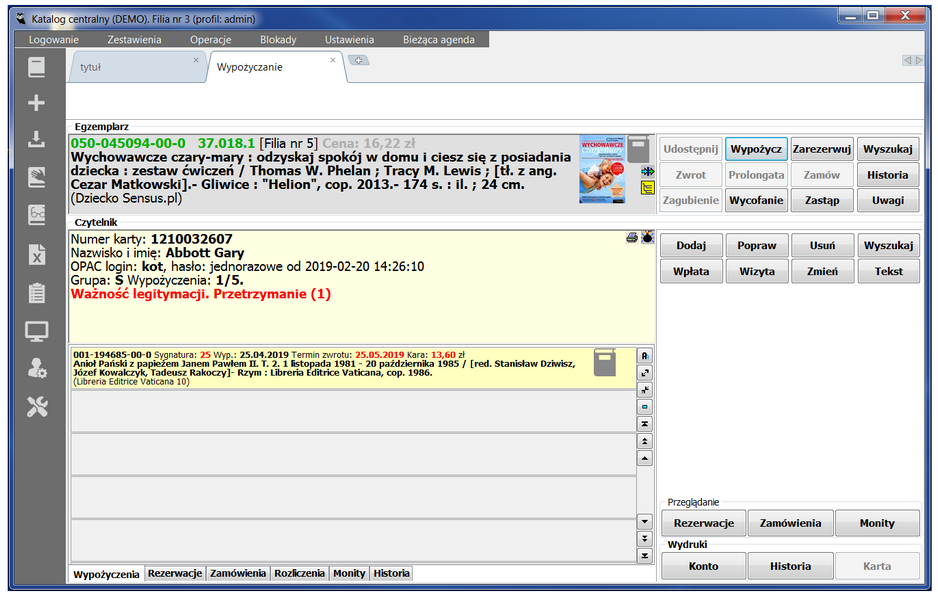This screenshot has width=938, height=596.
Task: Click the monitor icon in left sidebar
Action: point(37,330)
